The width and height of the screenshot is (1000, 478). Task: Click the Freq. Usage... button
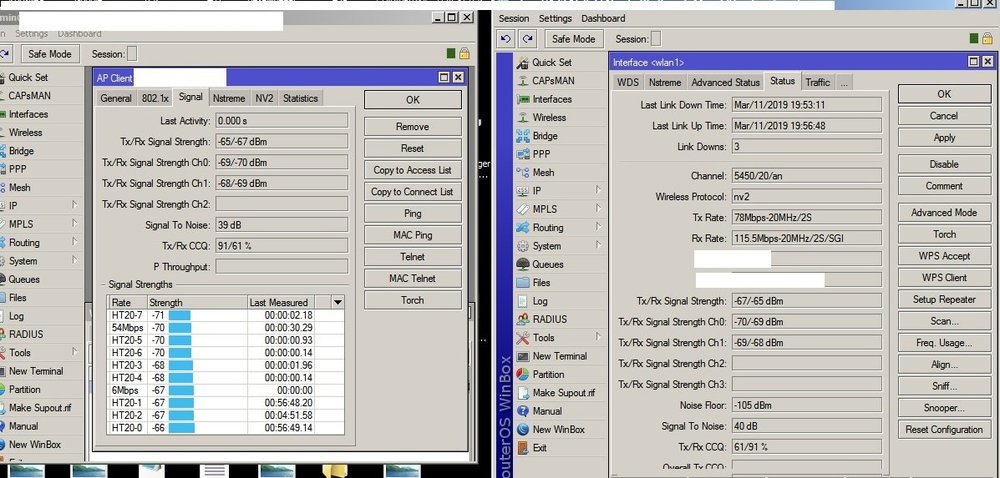tap(943, 342)
